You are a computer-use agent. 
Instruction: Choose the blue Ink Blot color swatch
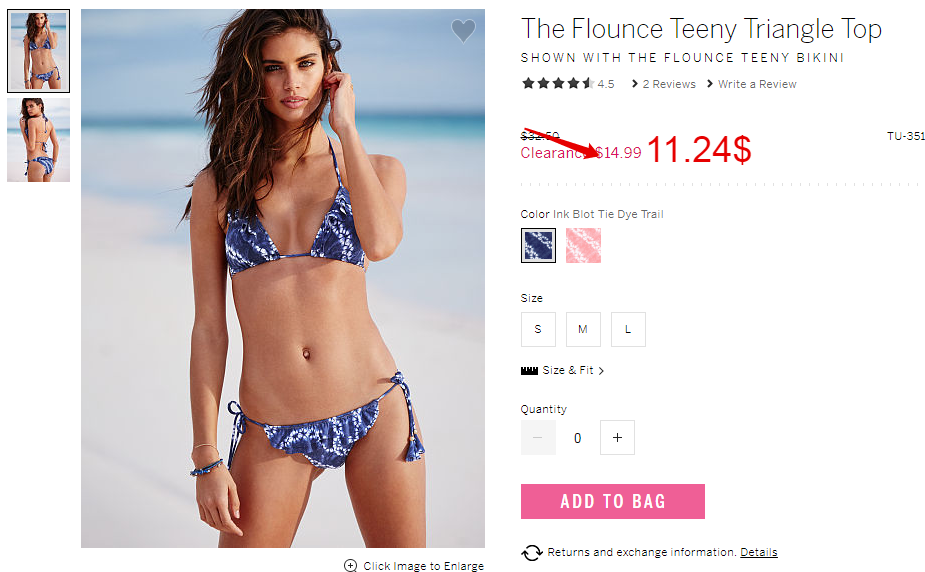[538, 245]
